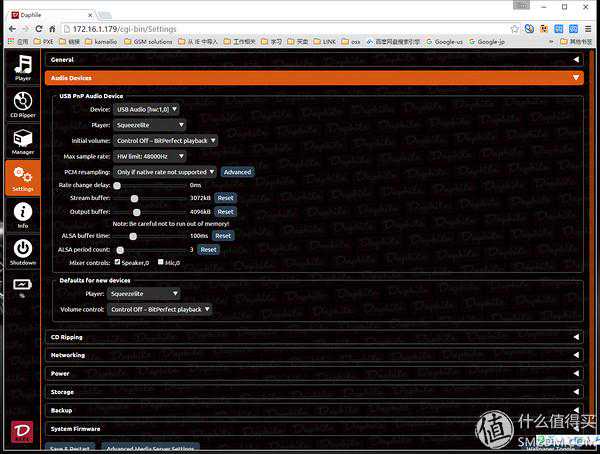The height and width of the screenshot is (454, 600).
Task: Toggle the Speaker,0 mixer control checkbox
Action: click(117, 262)
